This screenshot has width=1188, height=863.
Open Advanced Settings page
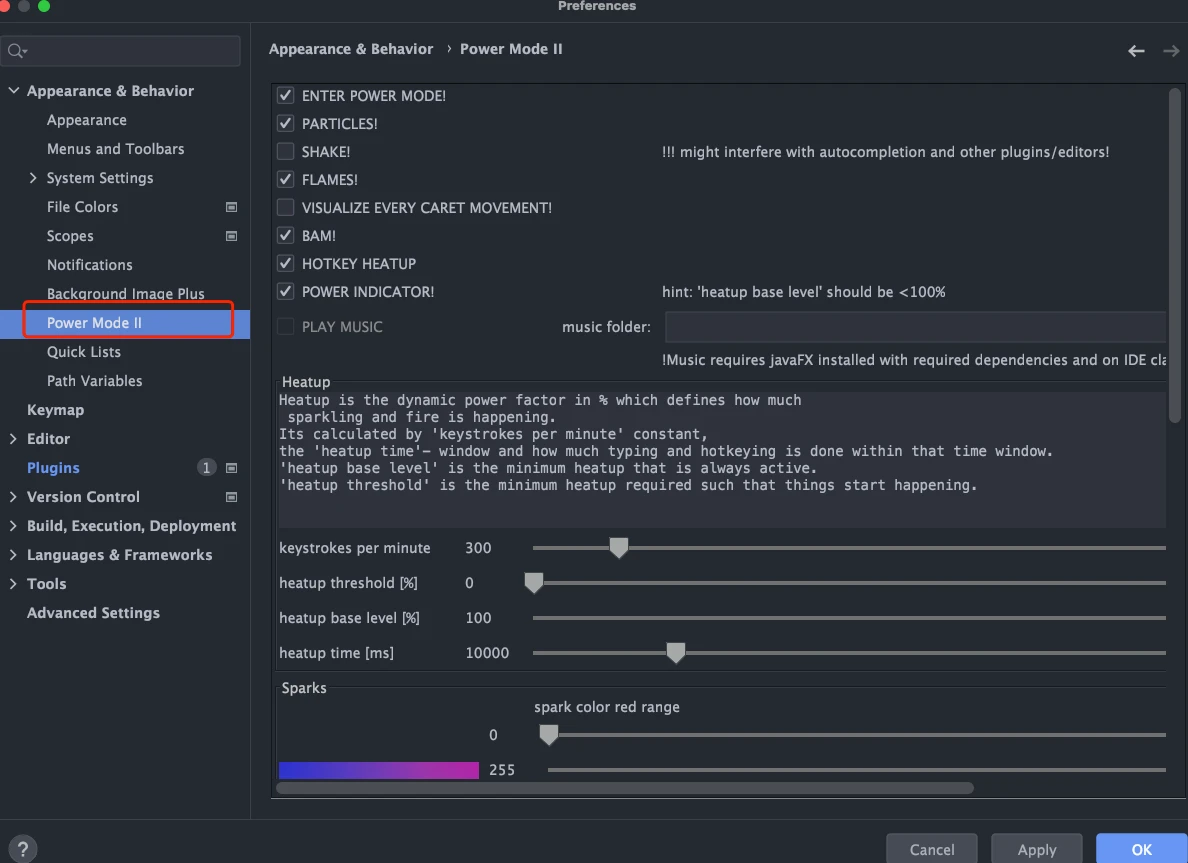(x=93, y=613)
